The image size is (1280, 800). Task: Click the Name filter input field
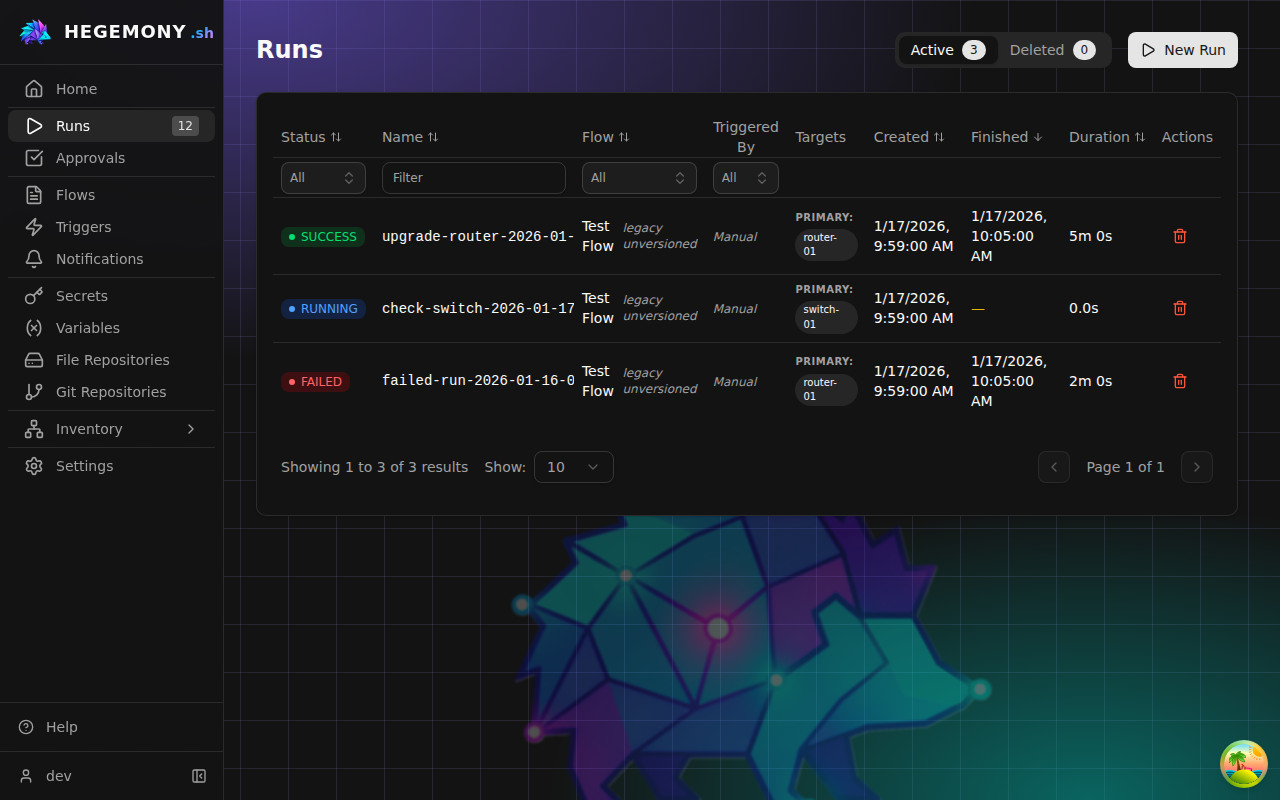474,178
